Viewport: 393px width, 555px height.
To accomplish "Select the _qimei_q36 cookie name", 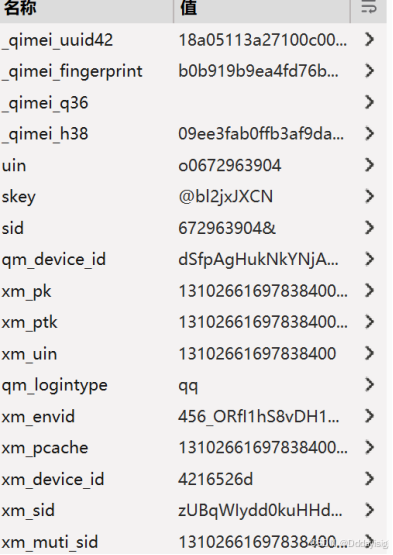I will (x=45, y=103).
